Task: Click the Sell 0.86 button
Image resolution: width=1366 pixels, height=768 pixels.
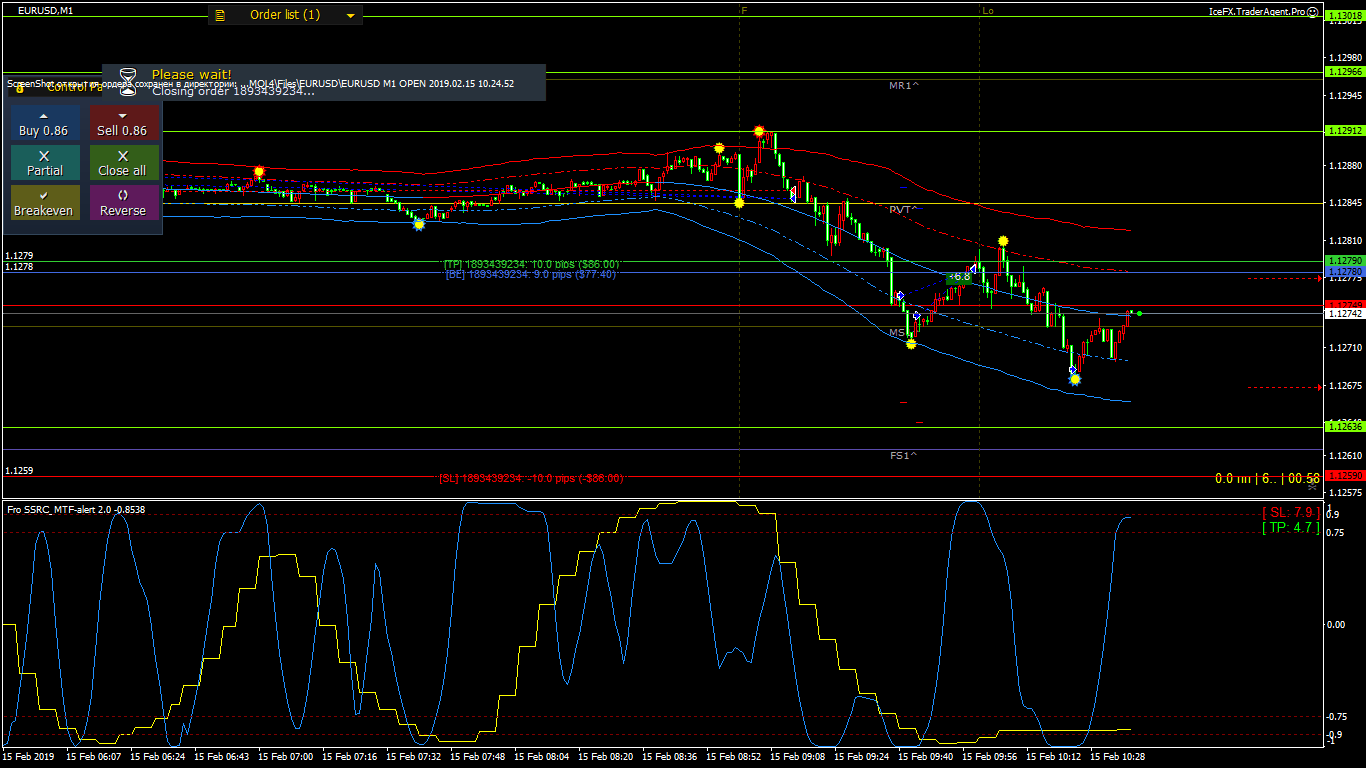Action: click(122, 123)
